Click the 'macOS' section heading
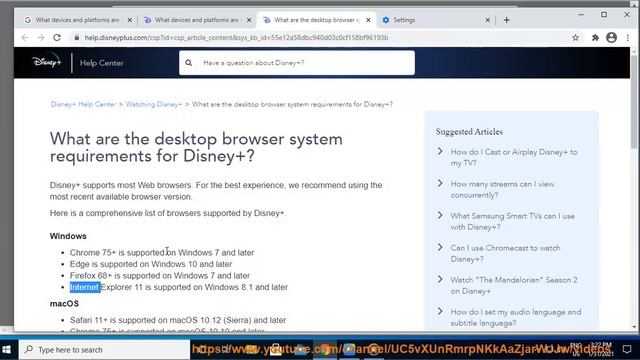The height and width of the screenshot is (360, 640). pyautogui.click(x=64, y=304)
